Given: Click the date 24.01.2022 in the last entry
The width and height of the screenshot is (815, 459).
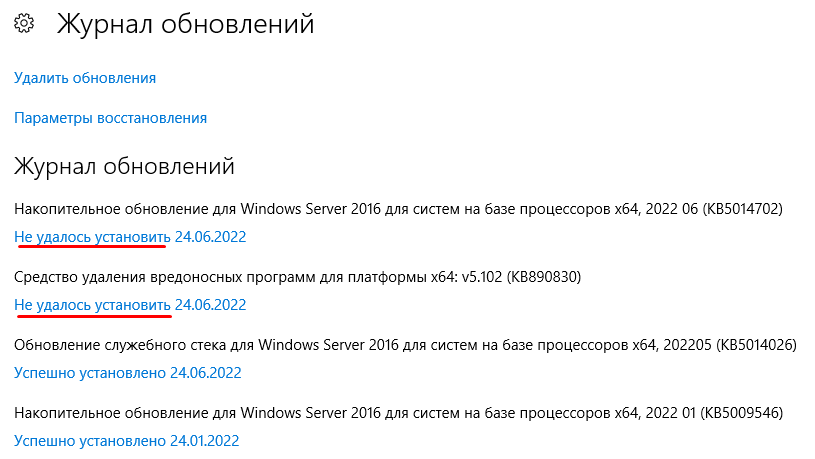Looking at the screenshot, I should pyautogui.click(x=205, y=440).
